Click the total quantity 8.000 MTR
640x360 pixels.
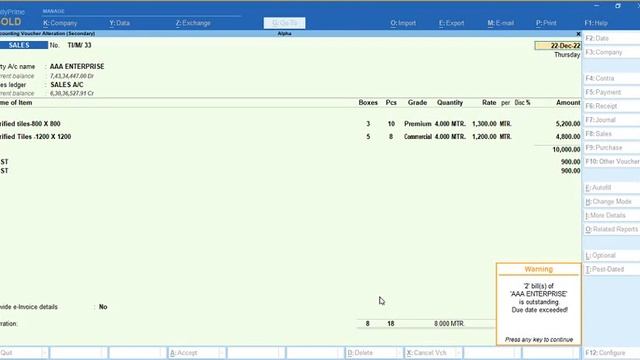(449, 324)
